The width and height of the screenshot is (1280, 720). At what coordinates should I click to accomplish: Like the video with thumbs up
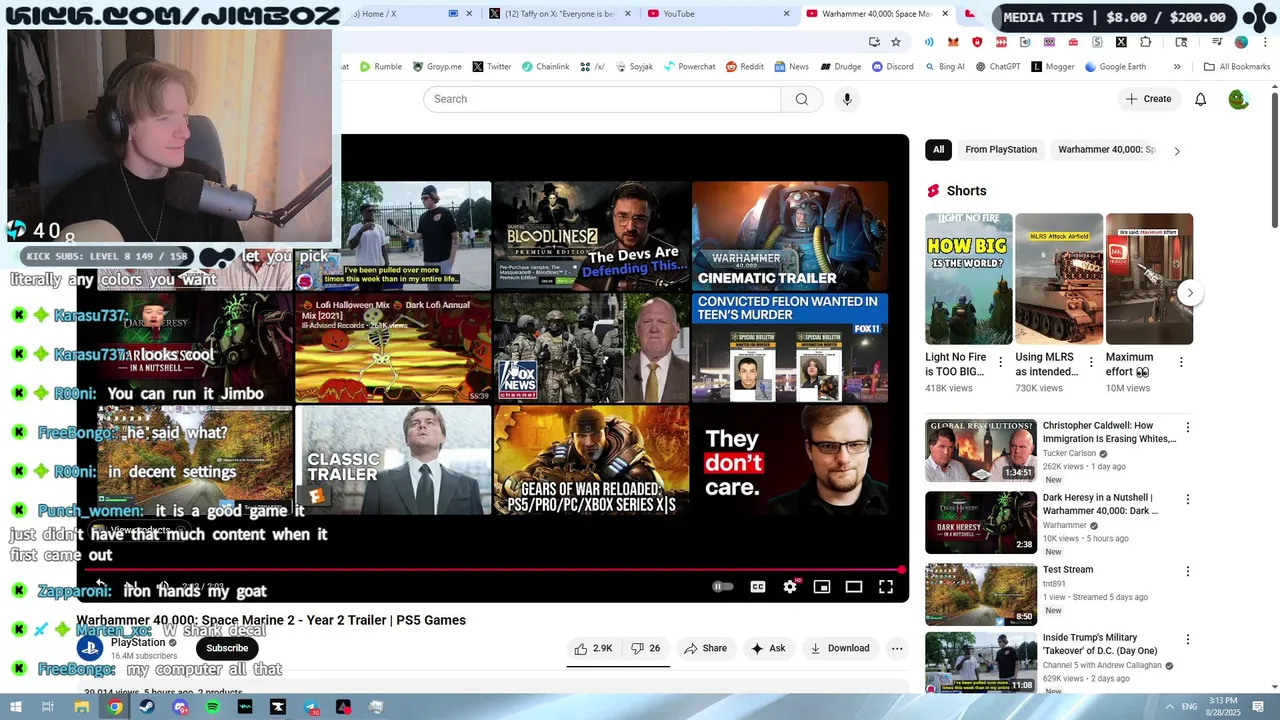click(593, 648)
